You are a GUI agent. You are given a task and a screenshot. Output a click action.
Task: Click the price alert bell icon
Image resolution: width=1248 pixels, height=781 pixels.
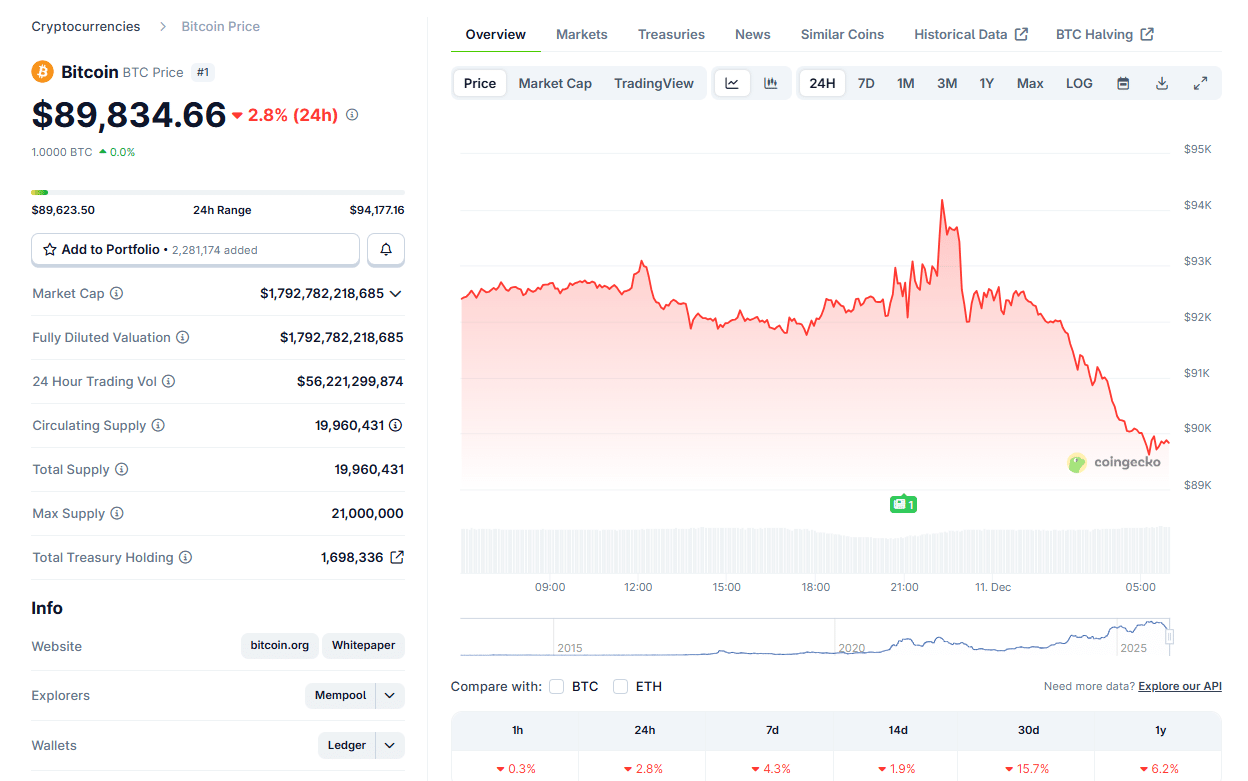click(x=386, y=249)
